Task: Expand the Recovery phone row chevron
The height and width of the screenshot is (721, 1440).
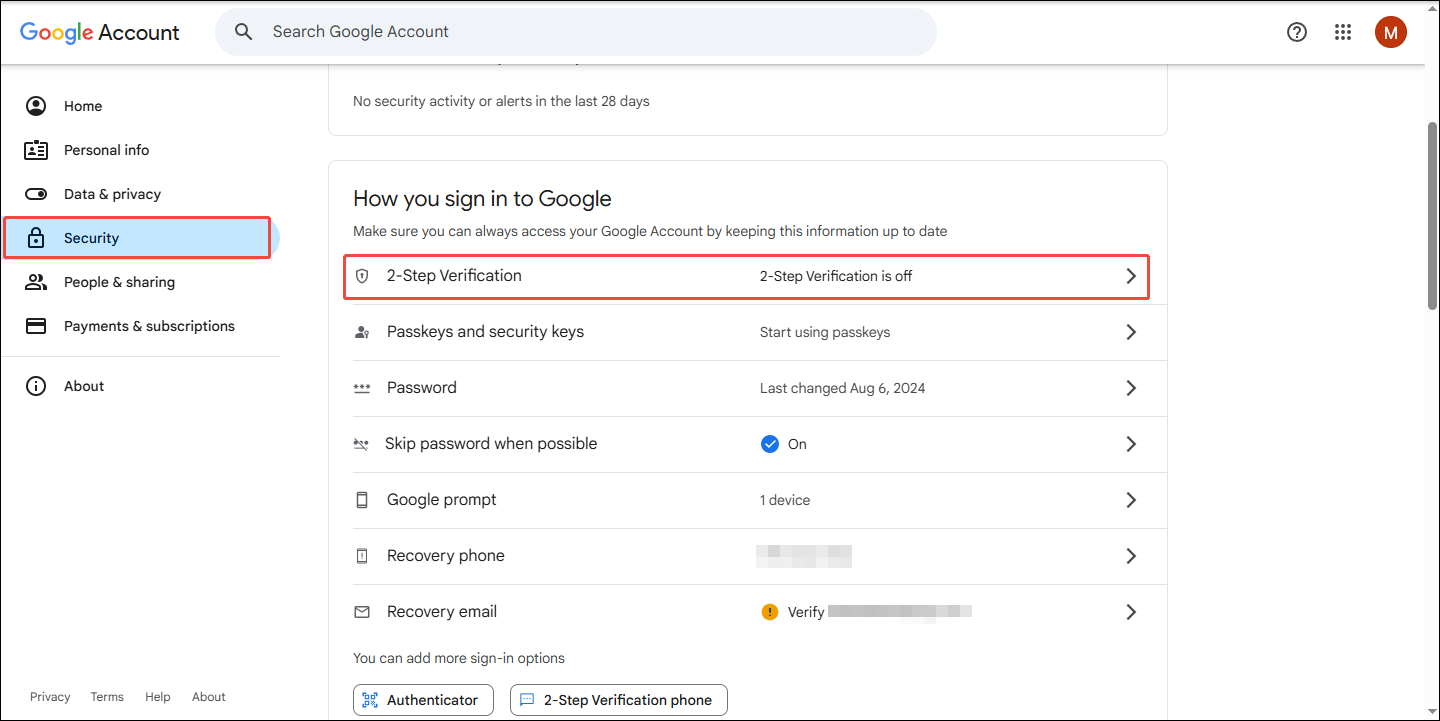Action: 1131,556
